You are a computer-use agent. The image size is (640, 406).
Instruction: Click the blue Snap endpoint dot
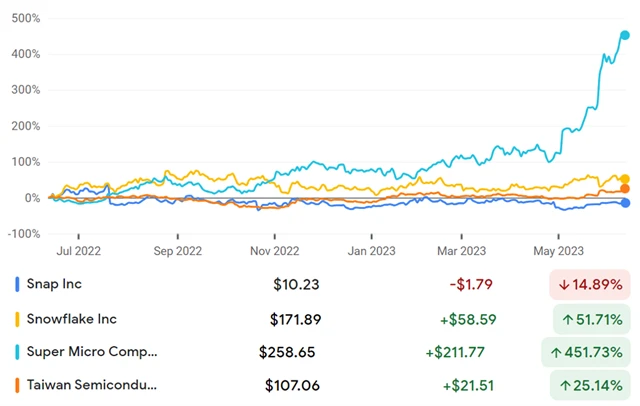625,203
